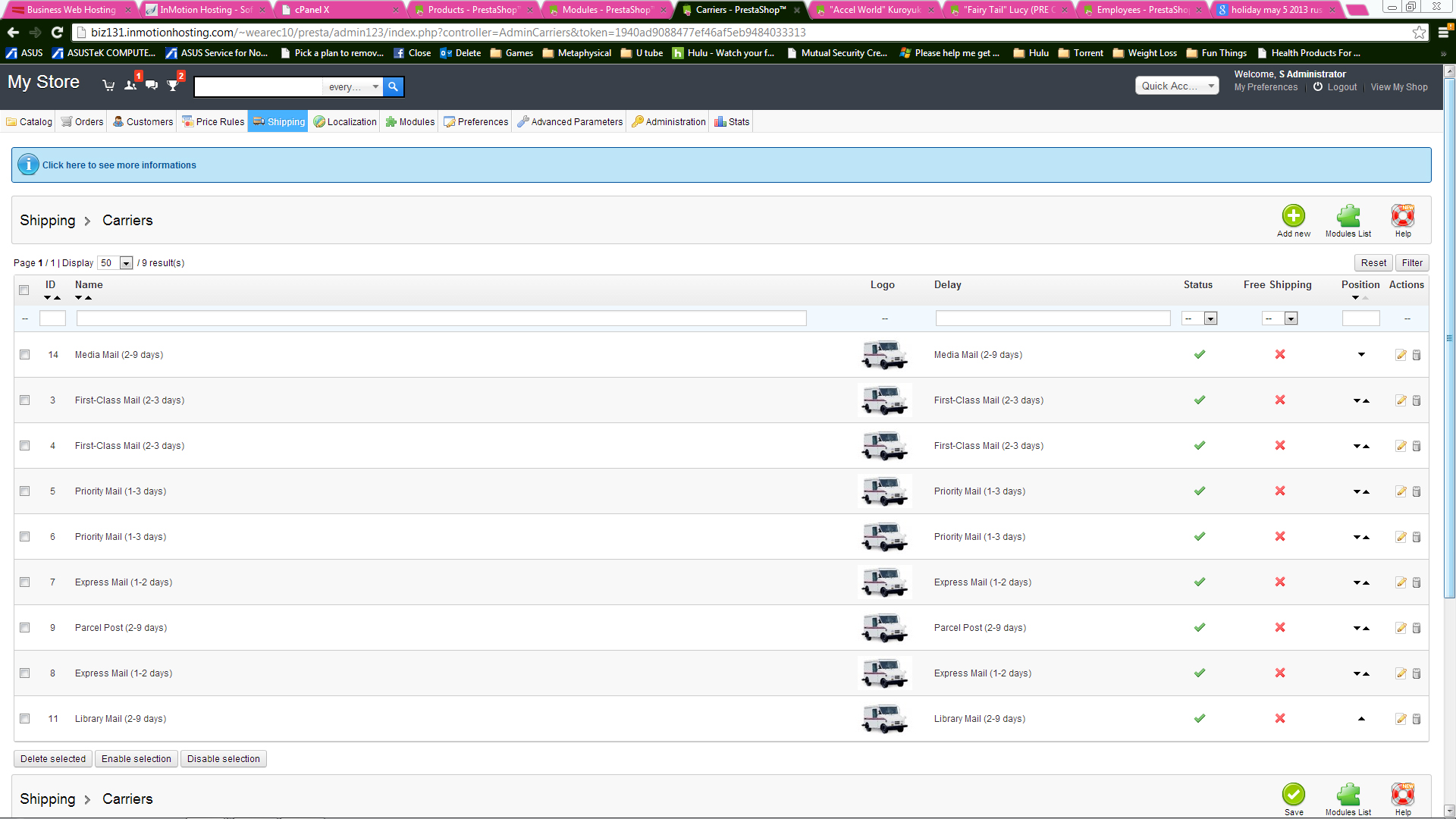Click the green Add new carrier icon
The height and width of the screenshot is (819, 1456).
tap(1293, 216)
